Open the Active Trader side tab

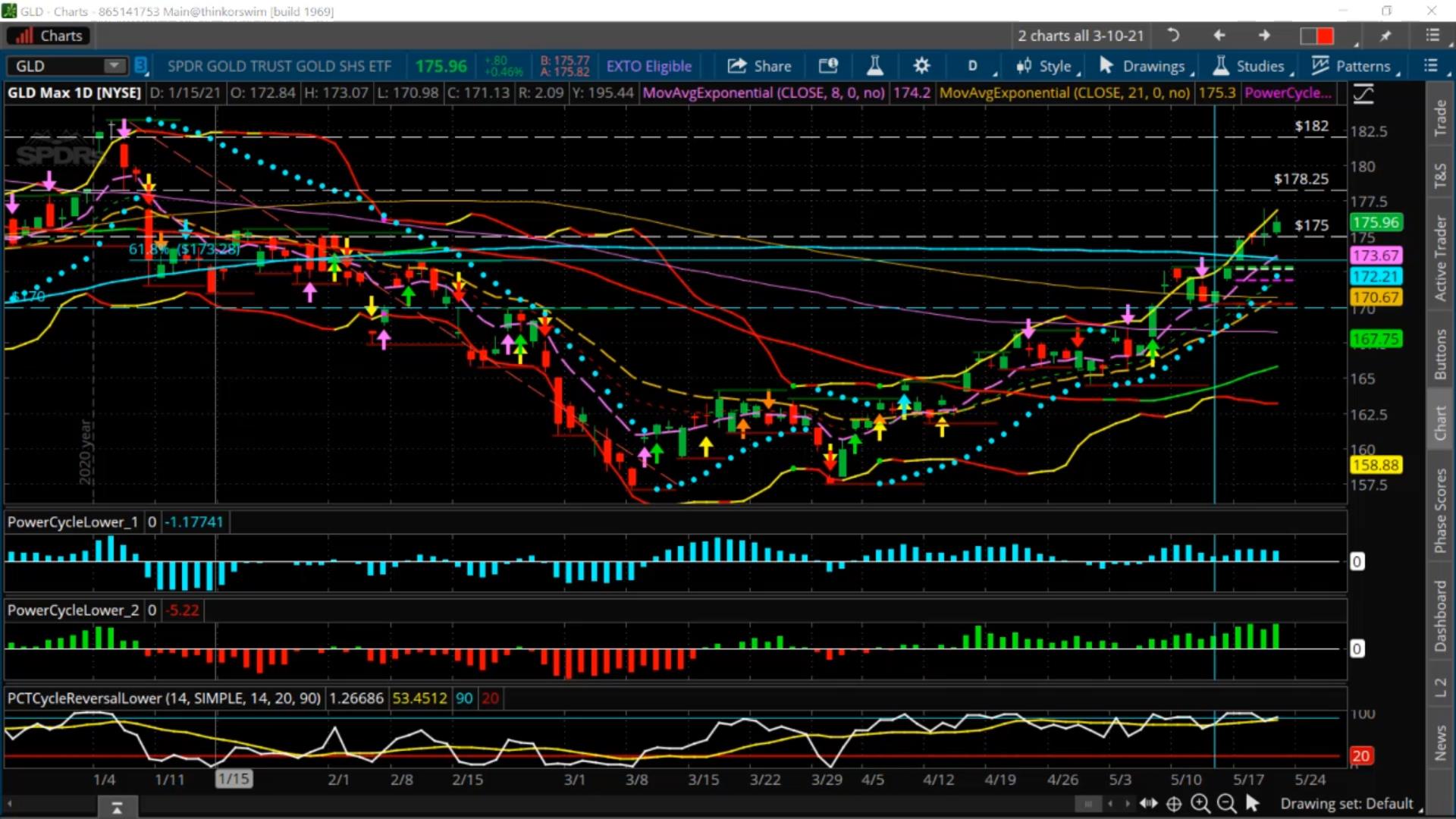pos(1439,259)
